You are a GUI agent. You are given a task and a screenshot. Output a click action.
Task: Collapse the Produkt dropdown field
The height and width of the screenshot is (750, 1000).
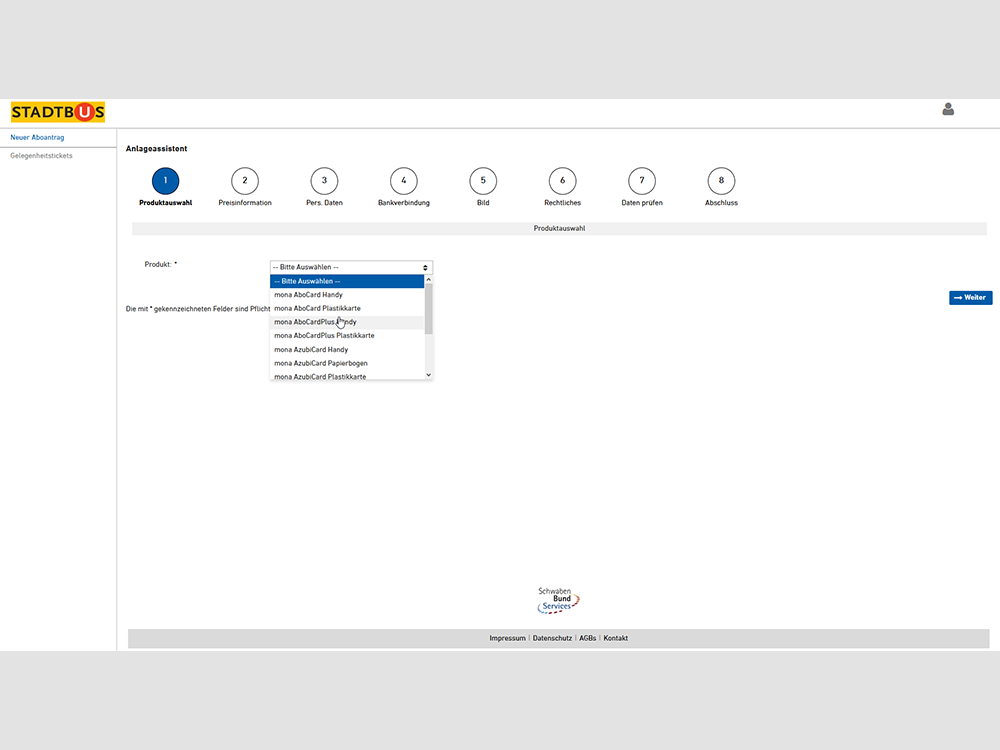click(350, 267)
